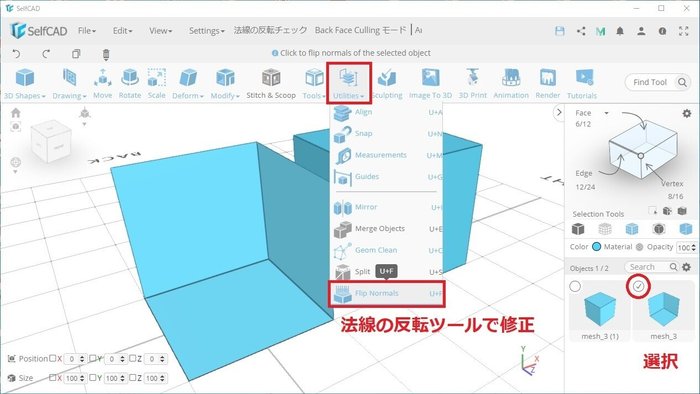Toggle the mesh_3 selection checkmark
This screenshot has width=700, height=394.
639,286
